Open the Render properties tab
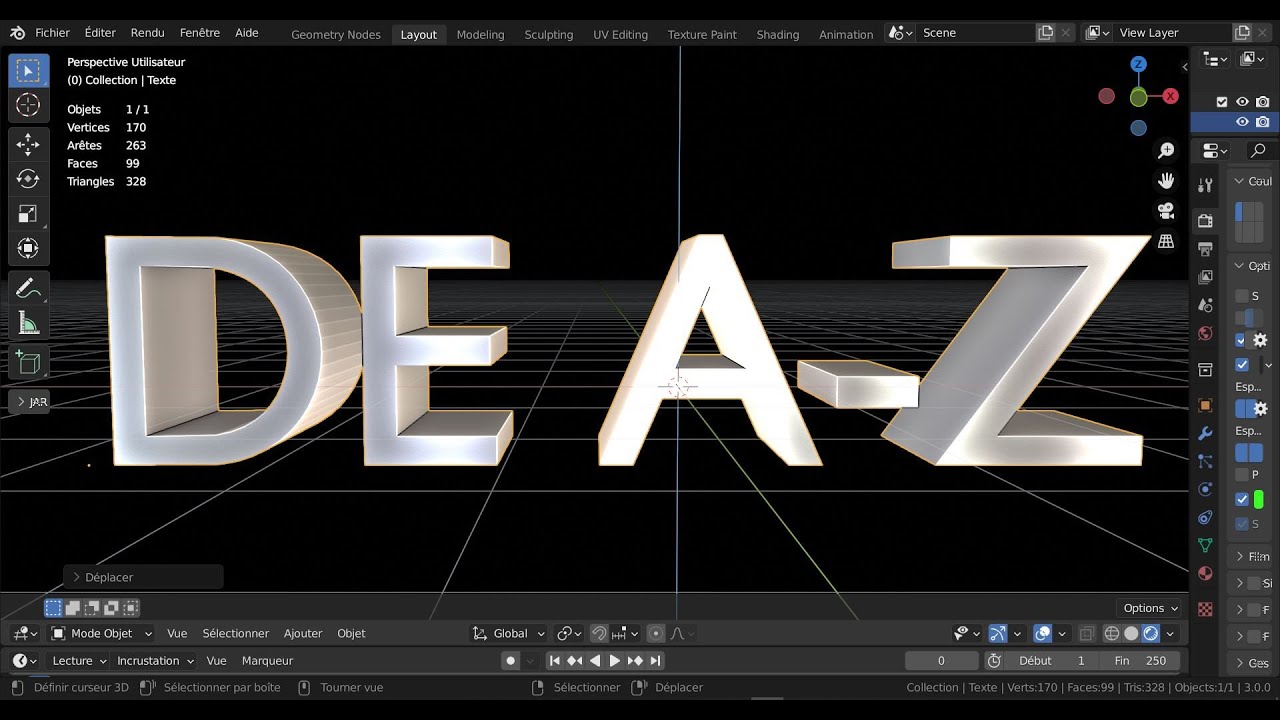The height and width of the screenshot is (720, 1280). coord(1205,221)
